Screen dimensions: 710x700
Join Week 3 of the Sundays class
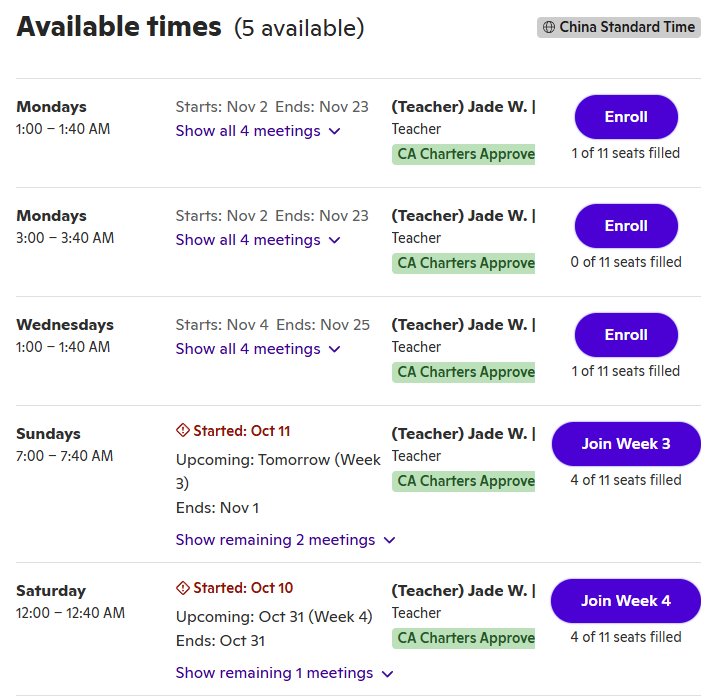626,444
